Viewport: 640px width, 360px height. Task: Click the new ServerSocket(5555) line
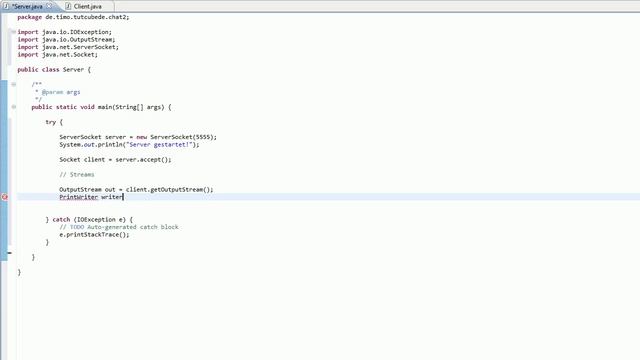[x=138, y=137]
